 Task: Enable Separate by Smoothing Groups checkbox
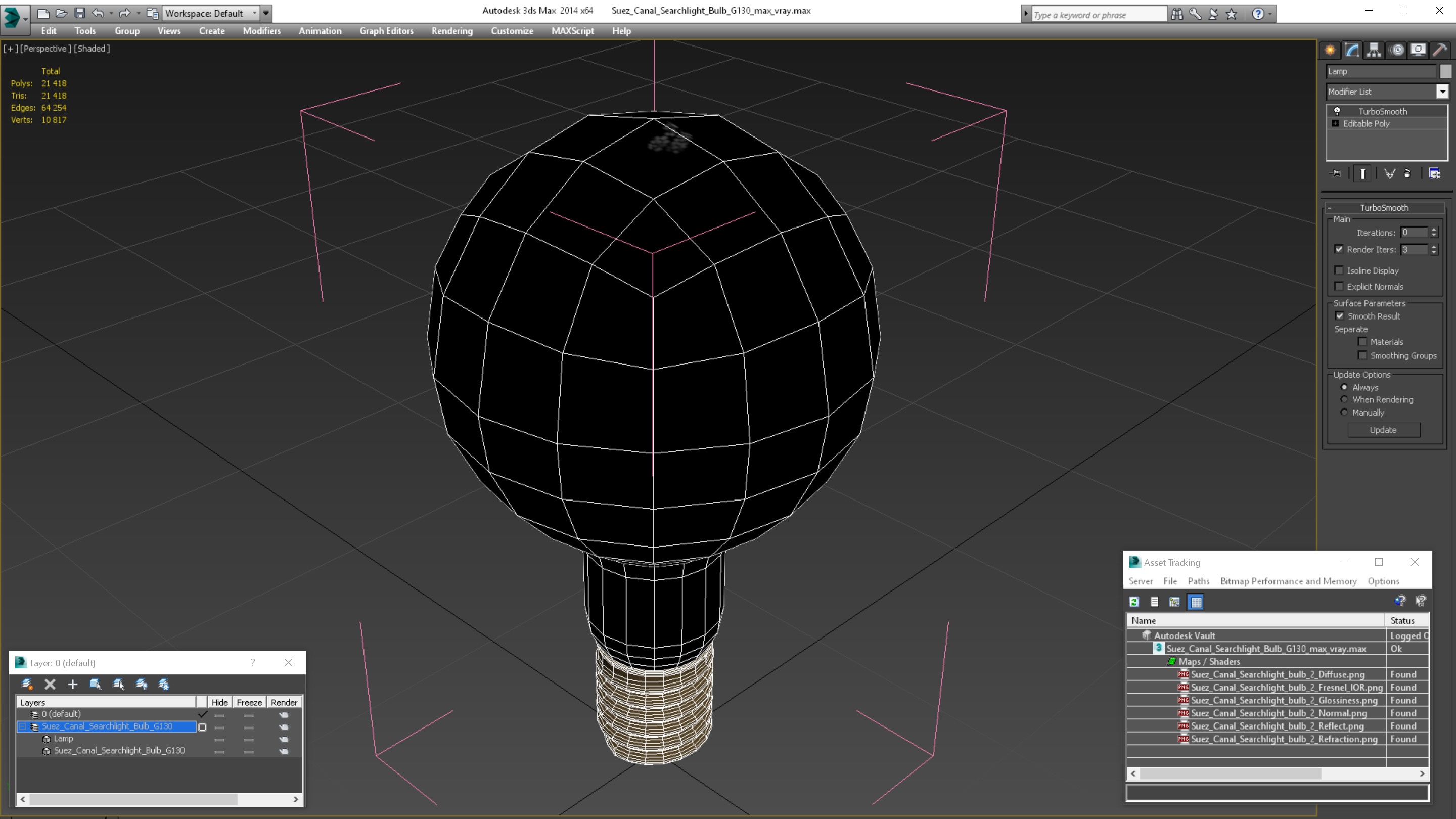1363,355
